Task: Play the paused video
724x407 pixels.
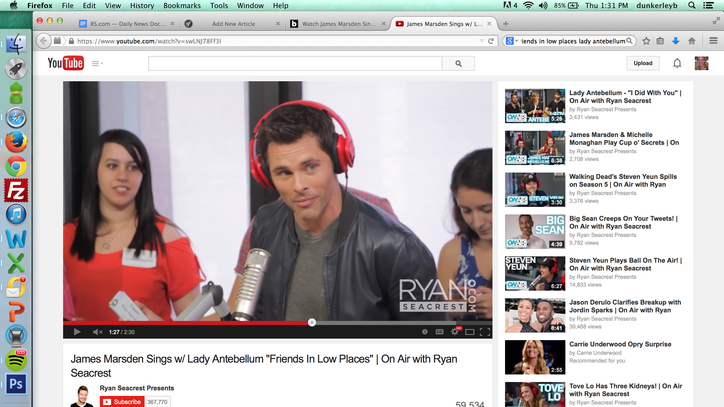Action: 77,332
